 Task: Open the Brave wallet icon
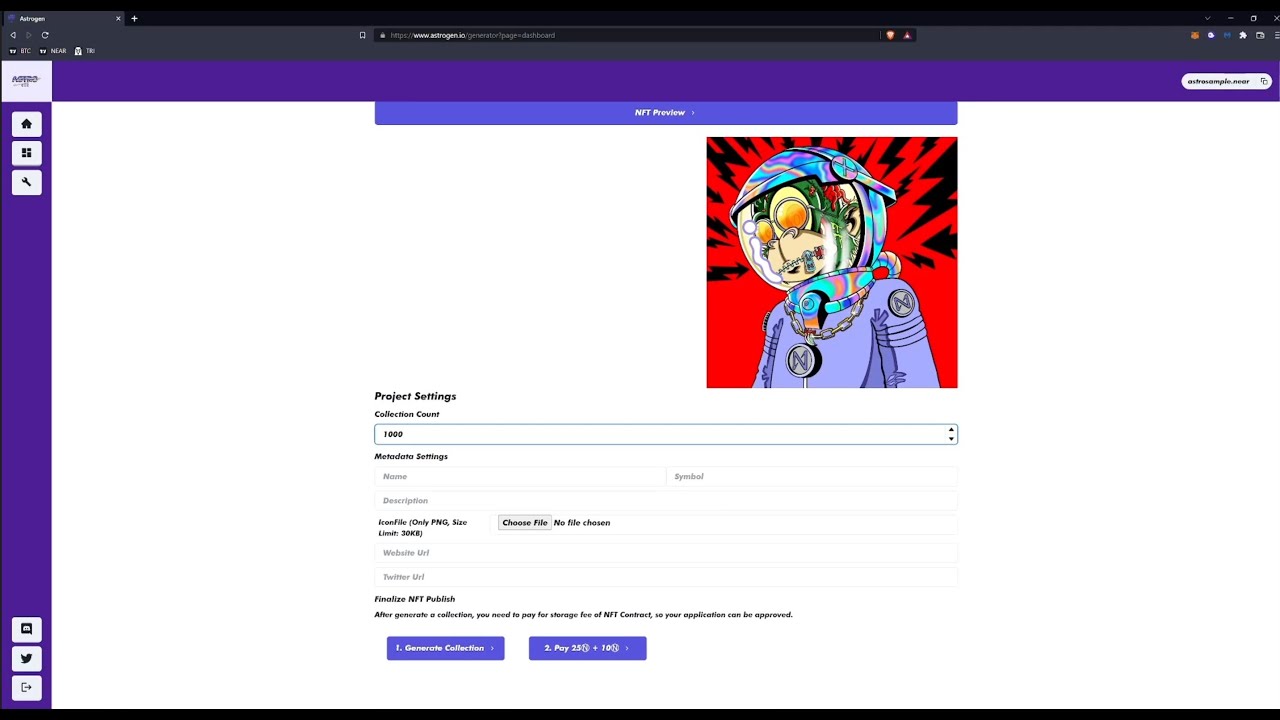coord(1260,35)
